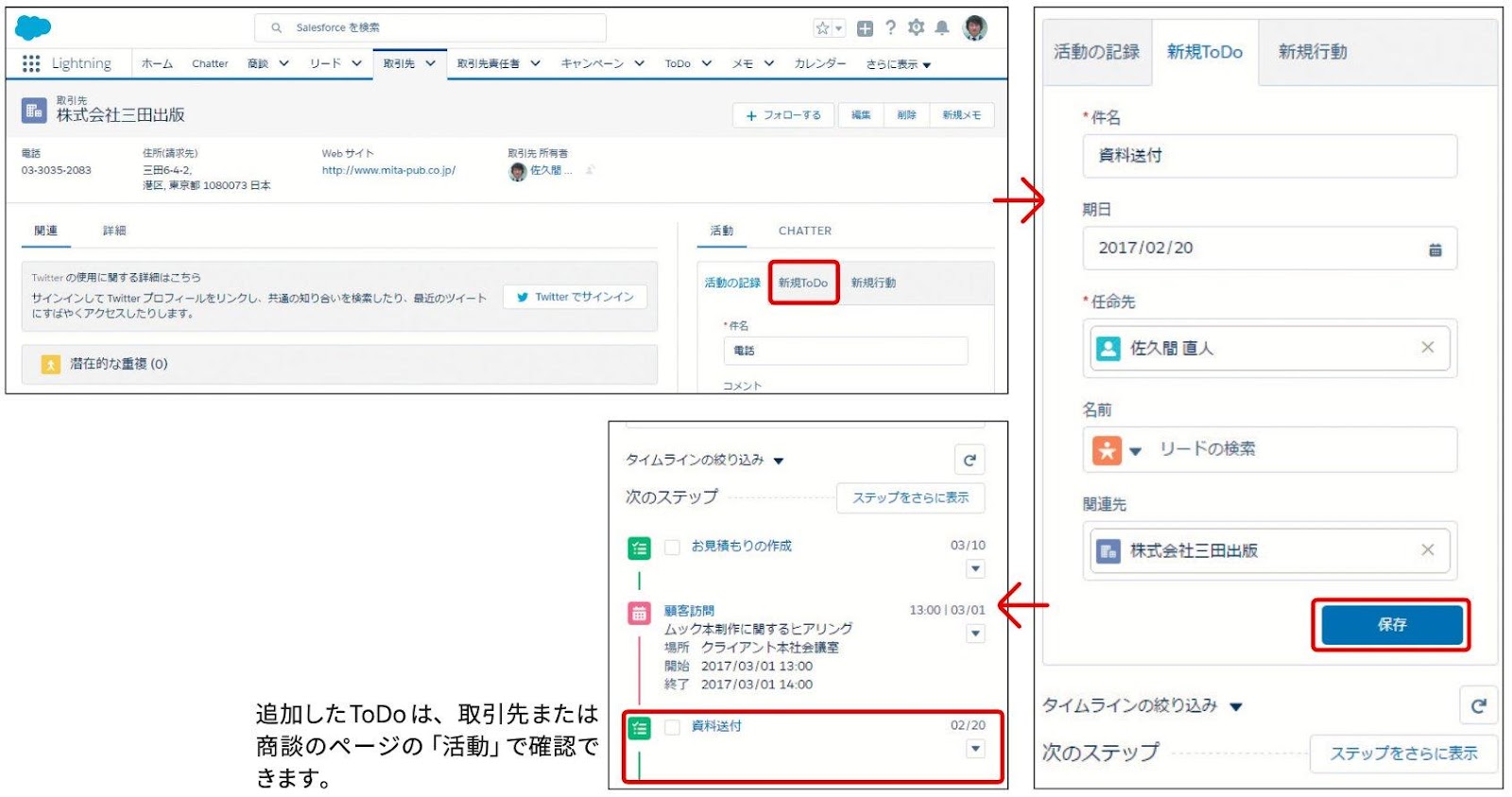Open the お見積もりの作成 row action dropdown

click(x=976, y=569)
